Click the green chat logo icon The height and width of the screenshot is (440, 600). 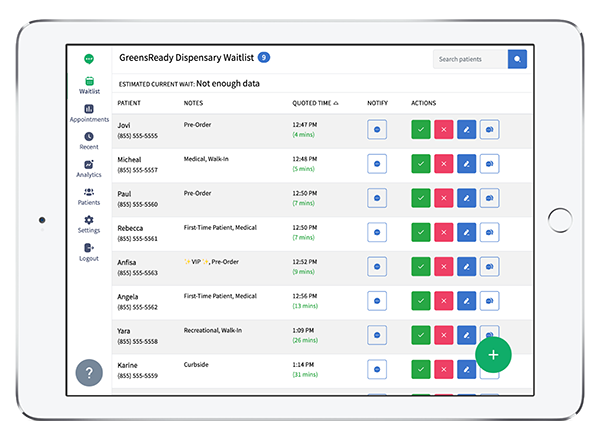point(89,59)
